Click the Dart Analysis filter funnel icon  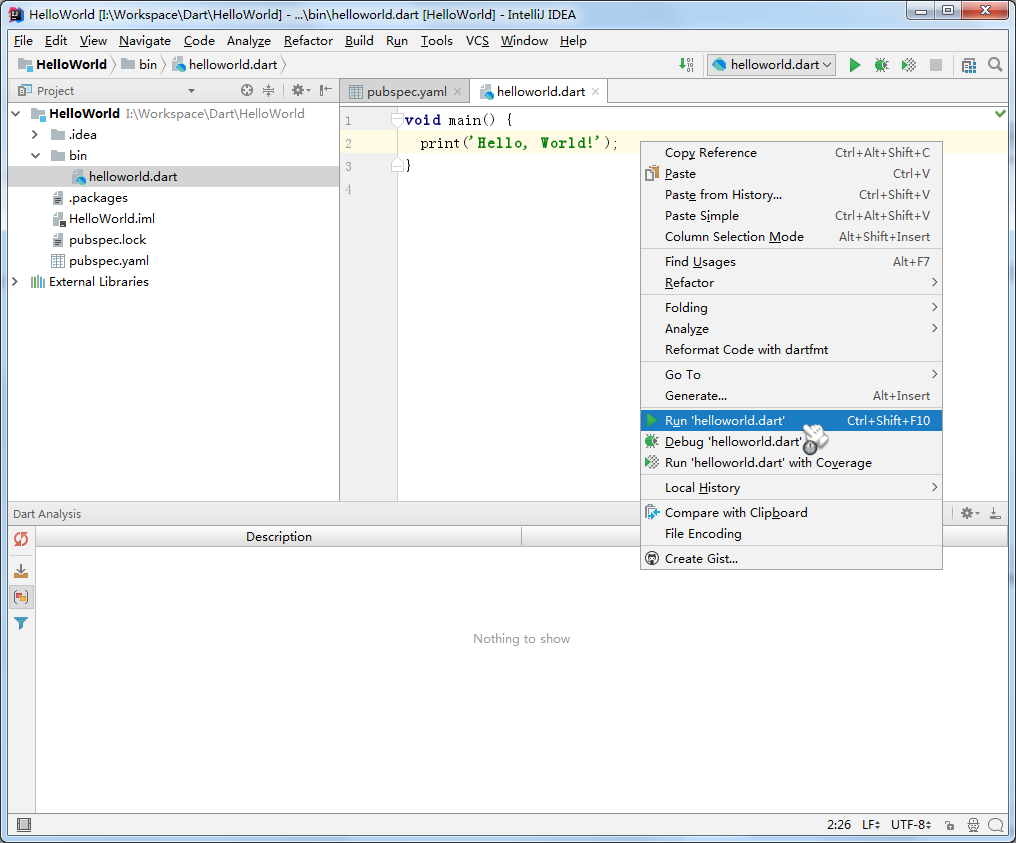21,623
